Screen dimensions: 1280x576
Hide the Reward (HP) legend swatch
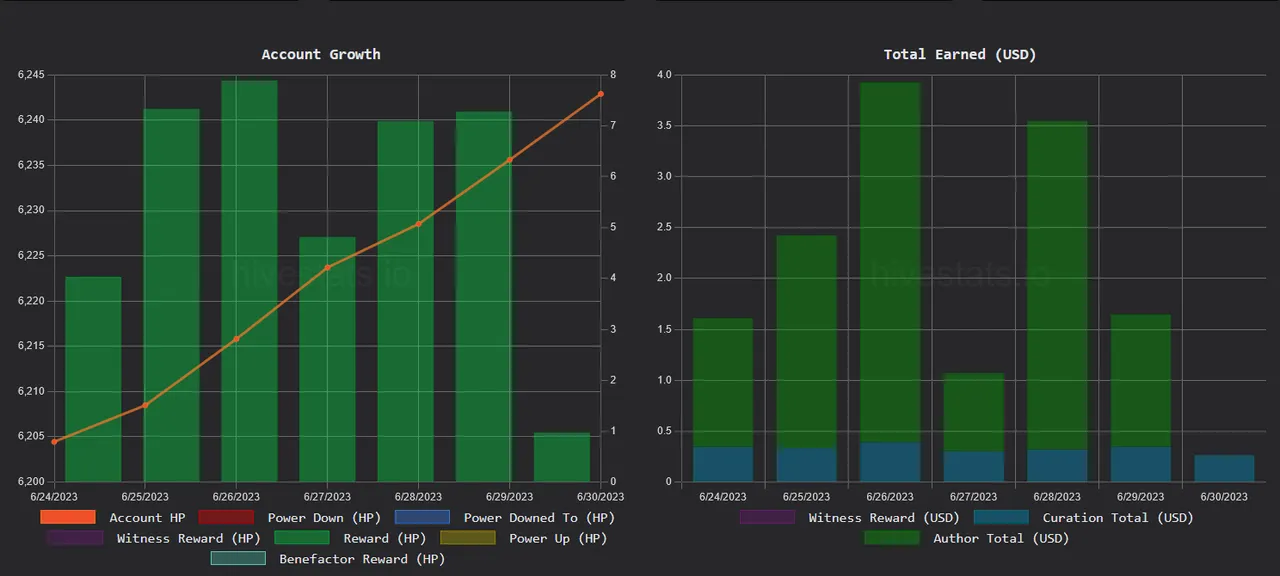click(301, 538)
